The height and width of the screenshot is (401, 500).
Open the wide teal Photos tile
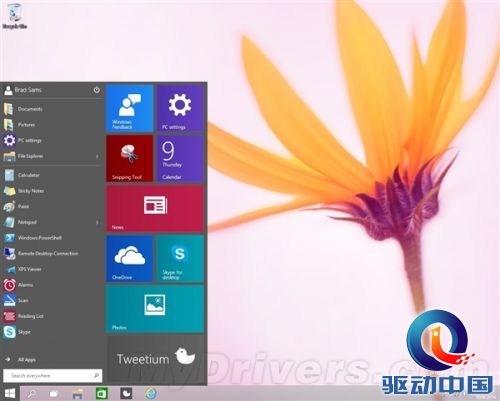tap(155, 309)
